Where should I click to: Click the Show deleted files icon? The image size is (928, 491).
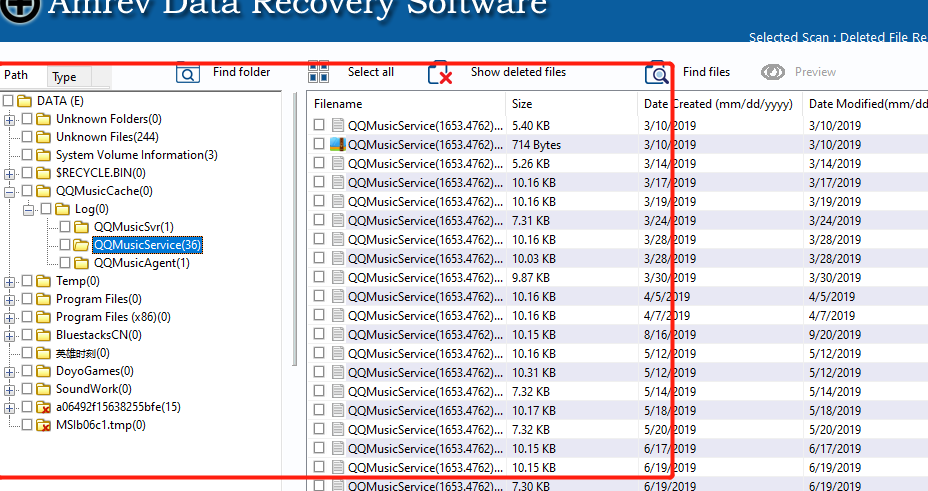tap(440, 73)
